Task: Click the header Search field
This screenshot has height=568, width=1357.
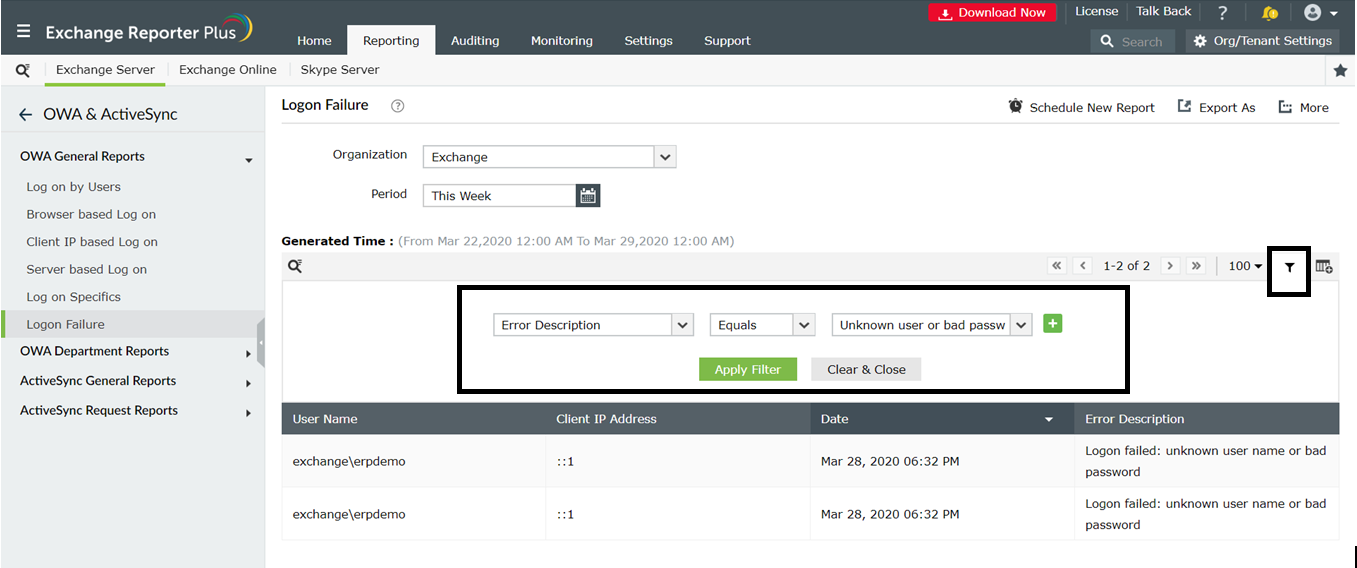Action: point(1132,41)
